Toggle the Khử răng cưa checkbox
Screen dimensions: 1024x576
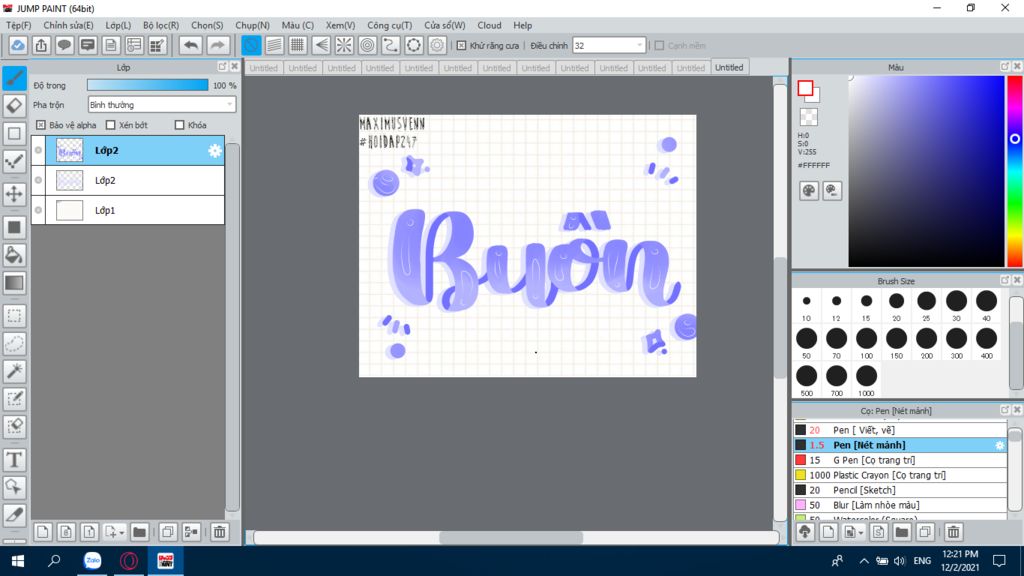[x=462, y=46]
